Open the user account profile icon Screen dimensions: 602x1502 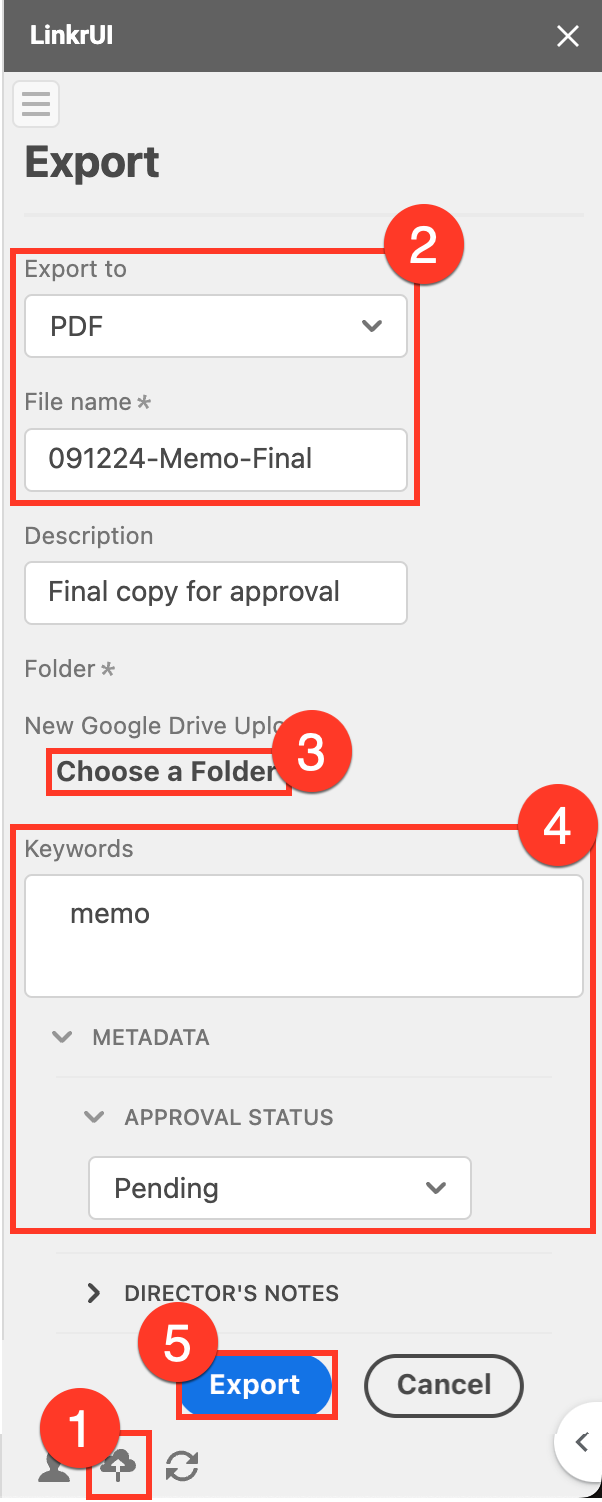click(x=53, y=1466)
